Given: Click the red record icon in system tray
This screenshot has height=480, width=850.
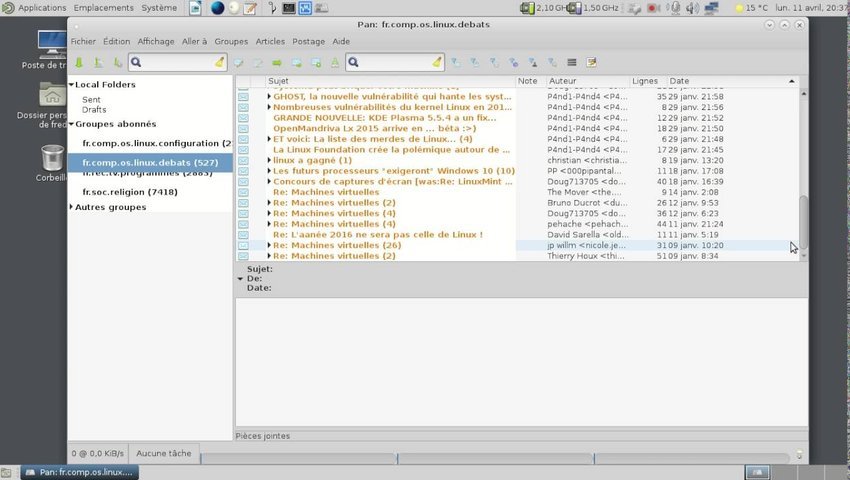Looking at the screenshot, I should 653,8.
